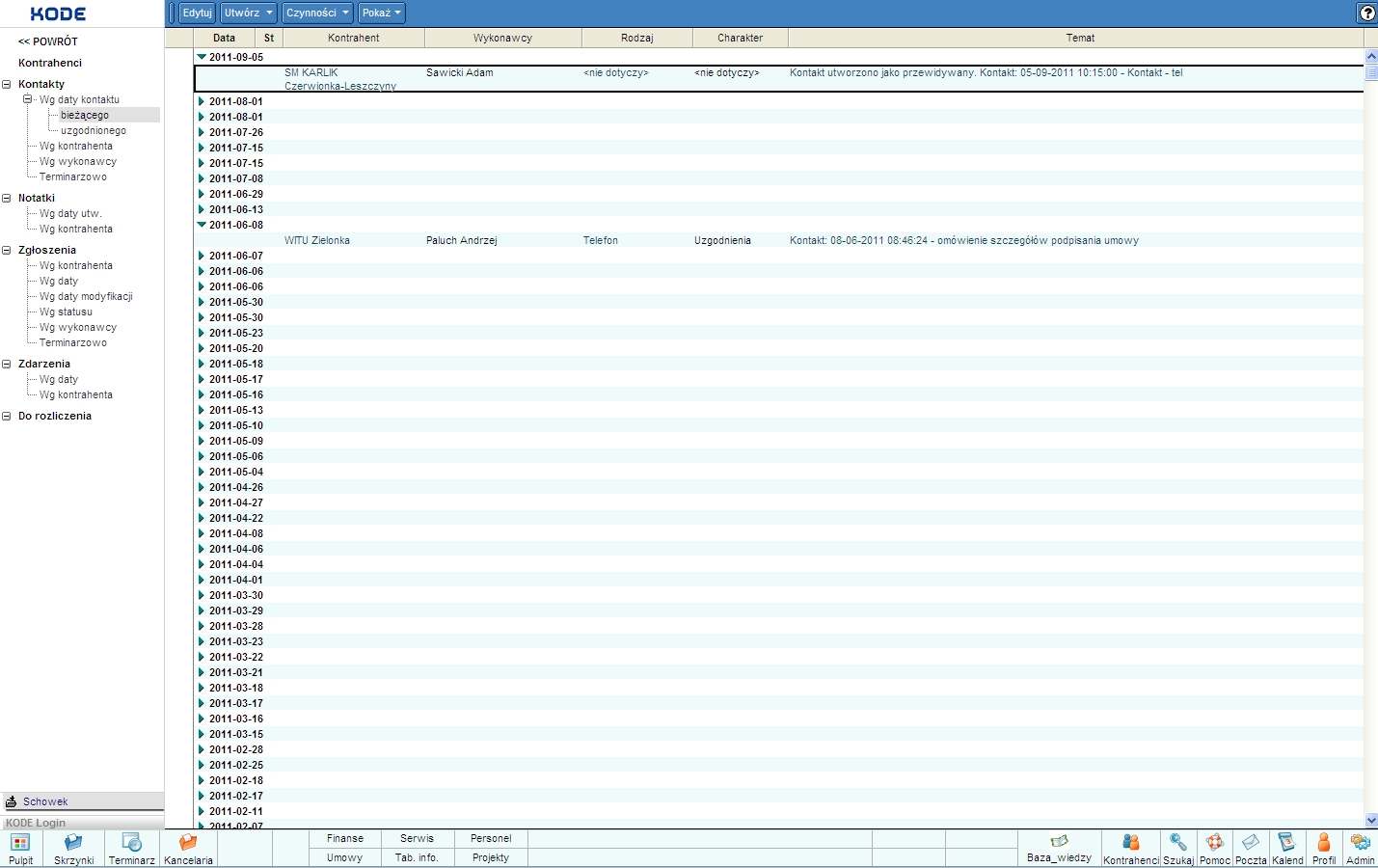
Task: Open the Kontrahenci icon in bottom bar
Action: coord(1130,849)
